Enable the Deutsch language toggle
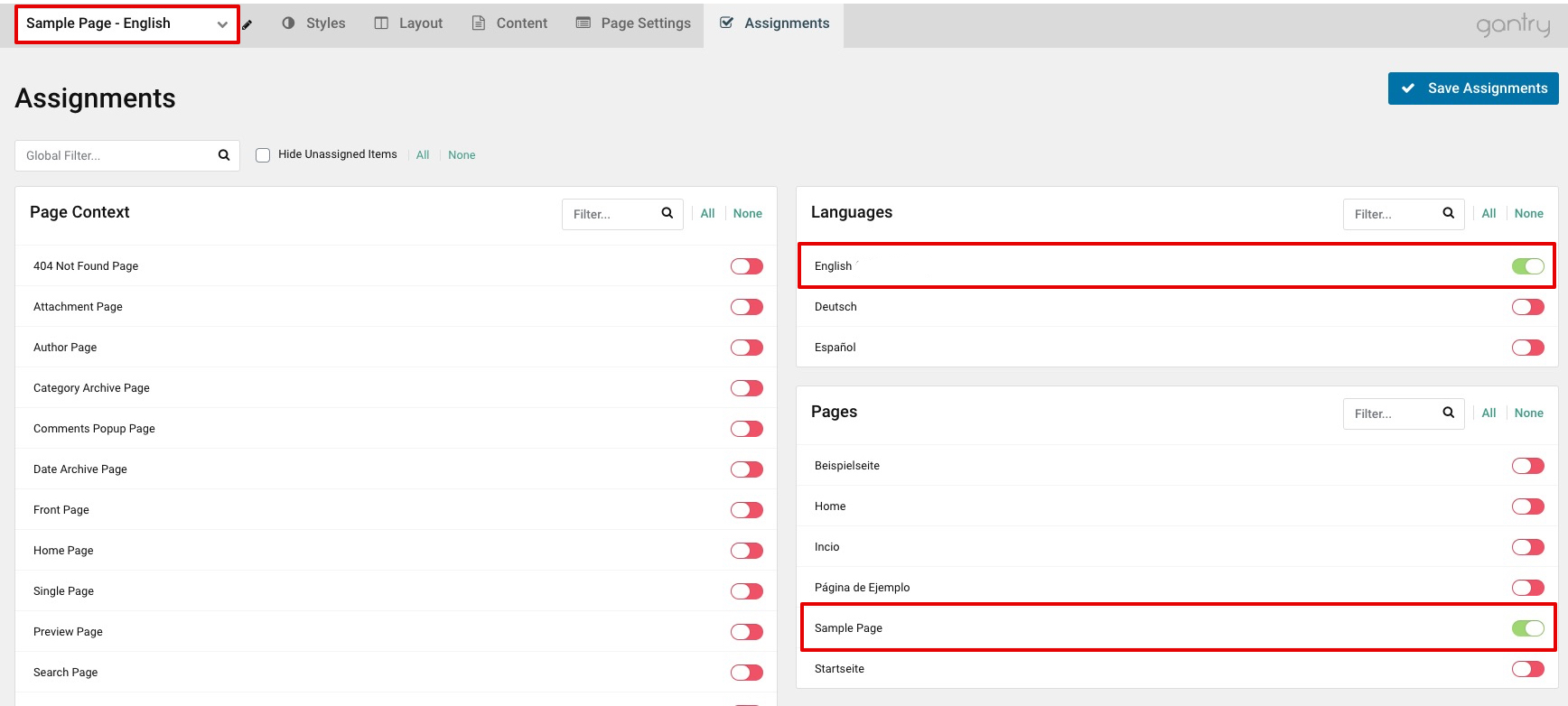The height and width of the screenshot is (706, 1568). 1527,307
